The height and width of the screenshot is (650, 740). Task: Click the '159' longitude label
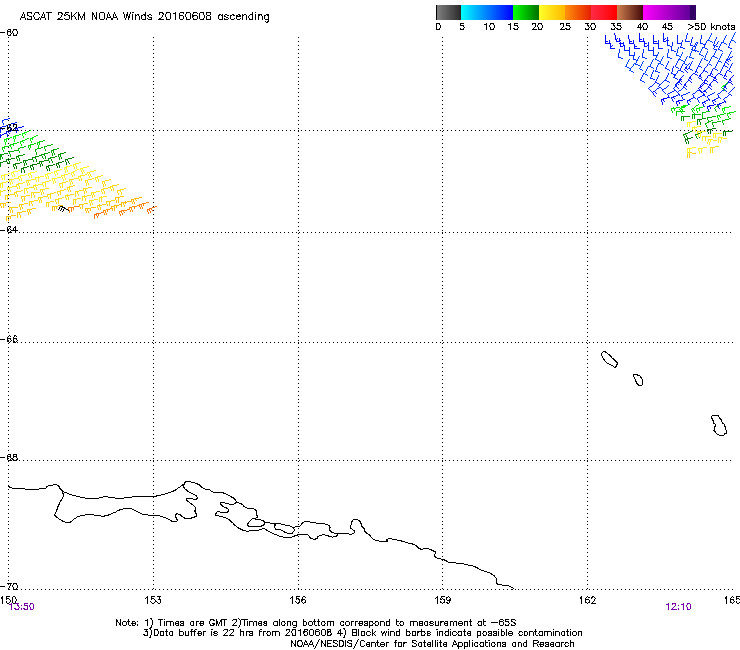[443, 600]
